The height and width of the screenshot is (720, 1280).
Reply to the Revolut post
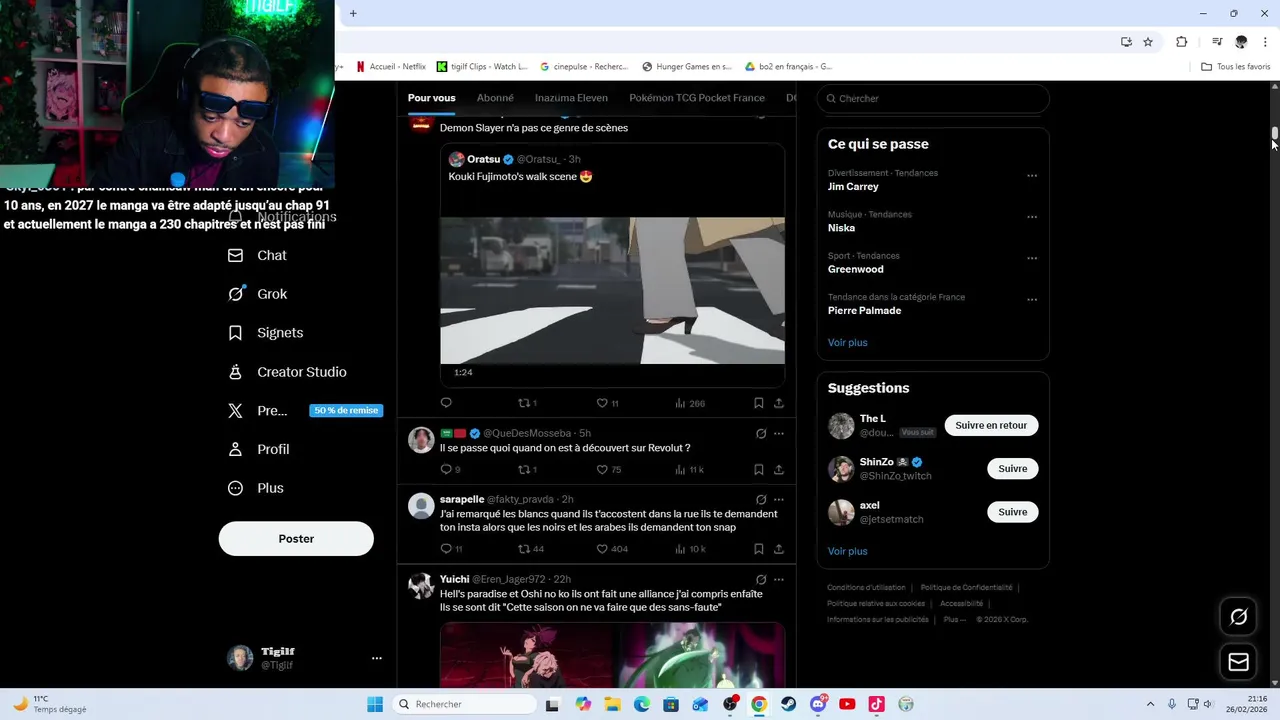[x=450, y=469]
